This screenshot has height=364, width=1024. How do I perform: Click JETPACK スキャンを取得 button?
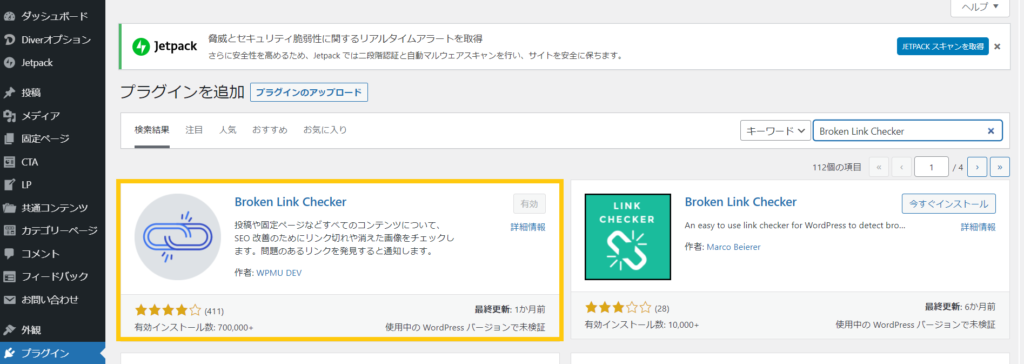pyautogui.click(x=942, y=46)
